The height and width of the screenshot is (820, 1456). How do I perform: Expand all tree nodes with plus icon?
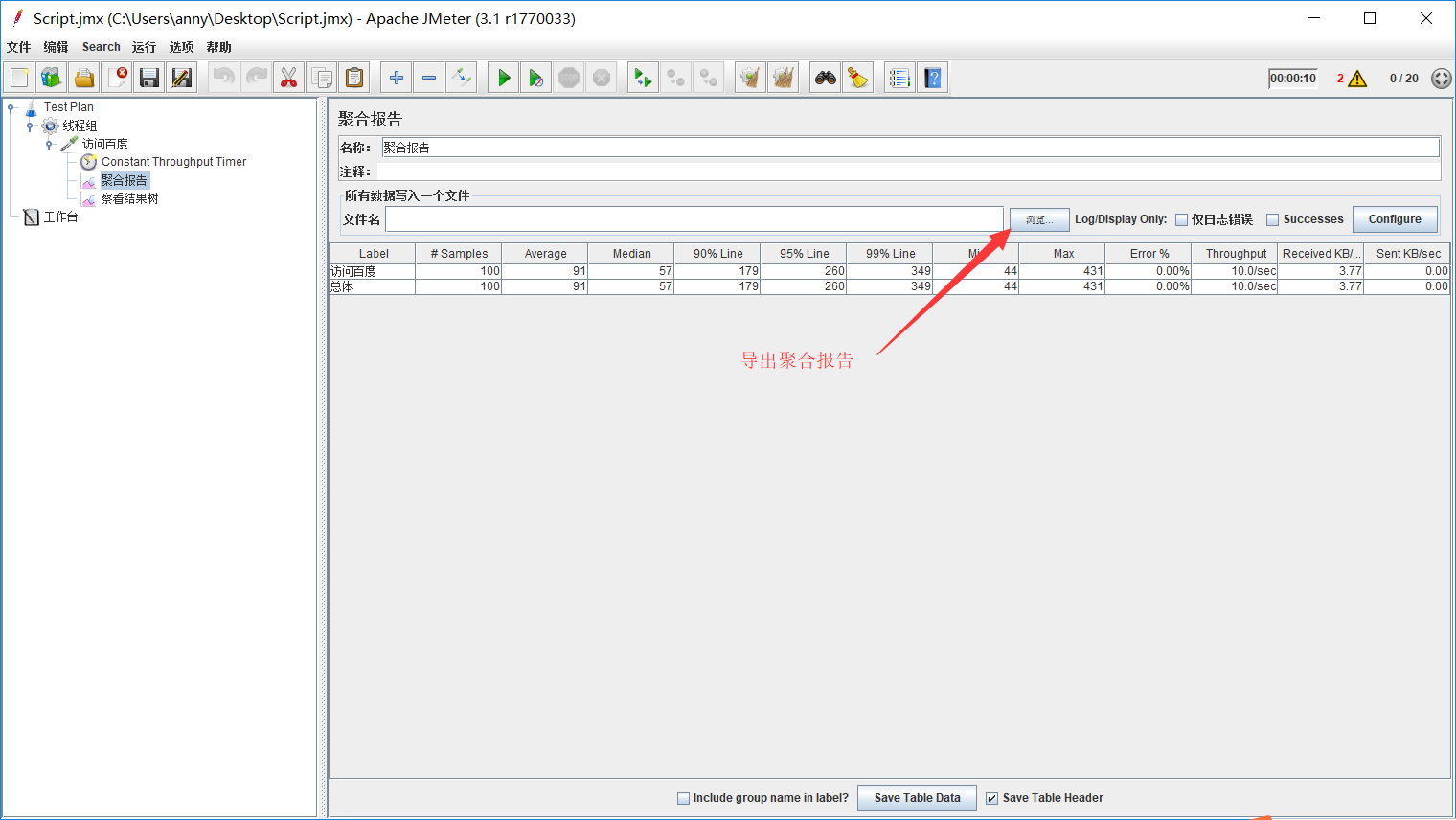click(397, 78)
